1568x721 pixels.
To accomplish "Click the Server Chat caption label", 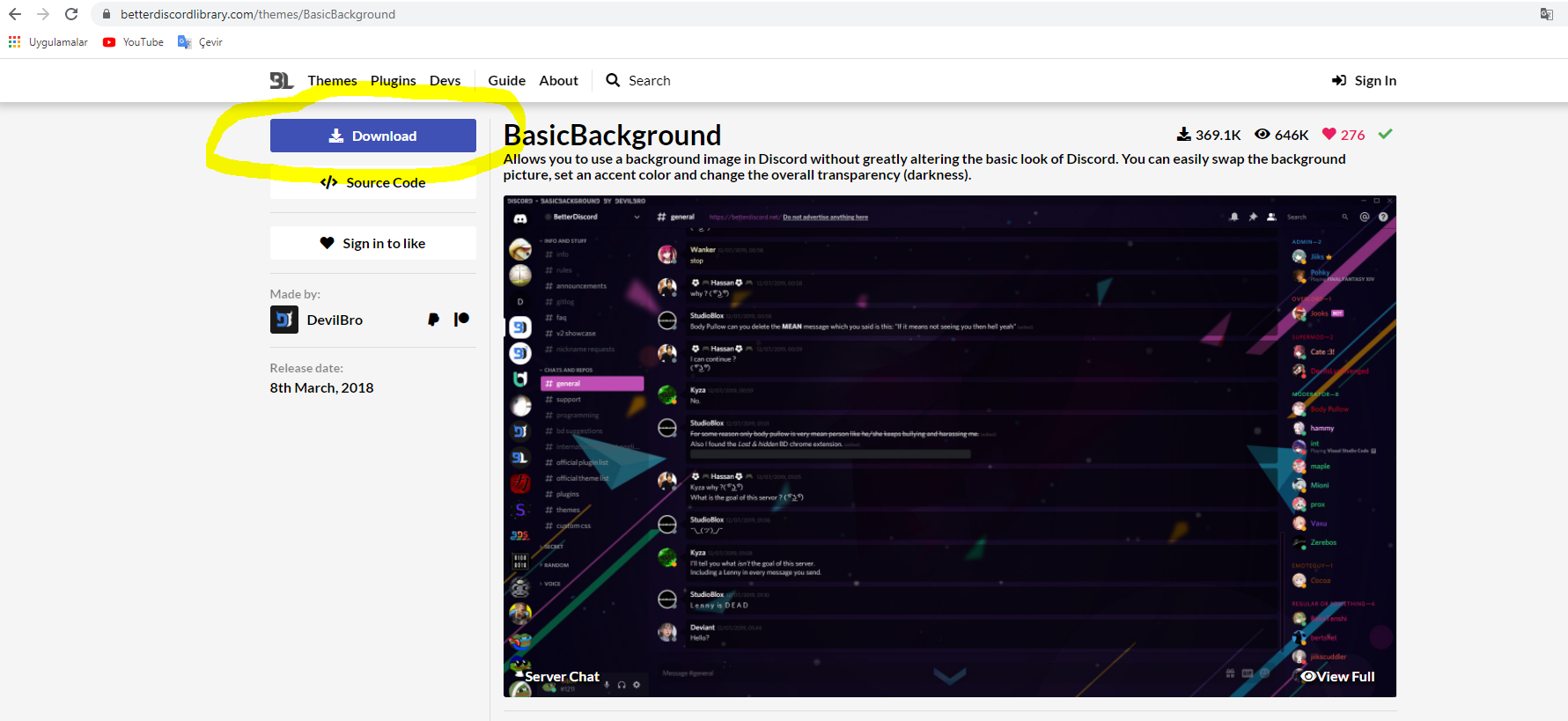I will [562, 676].
